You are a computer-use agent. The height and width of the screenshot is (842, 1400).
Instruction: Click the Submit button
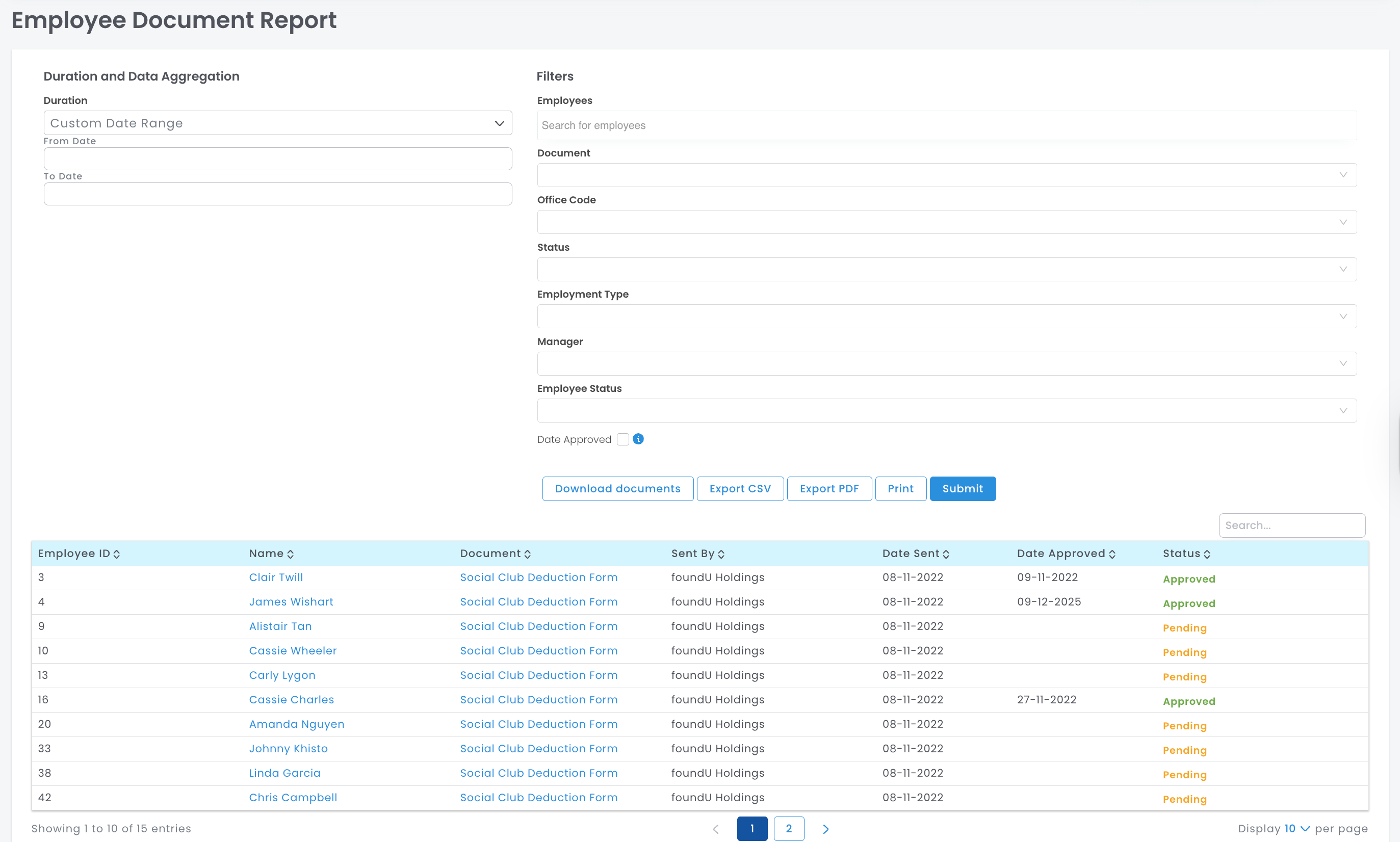tap(962, 488)
